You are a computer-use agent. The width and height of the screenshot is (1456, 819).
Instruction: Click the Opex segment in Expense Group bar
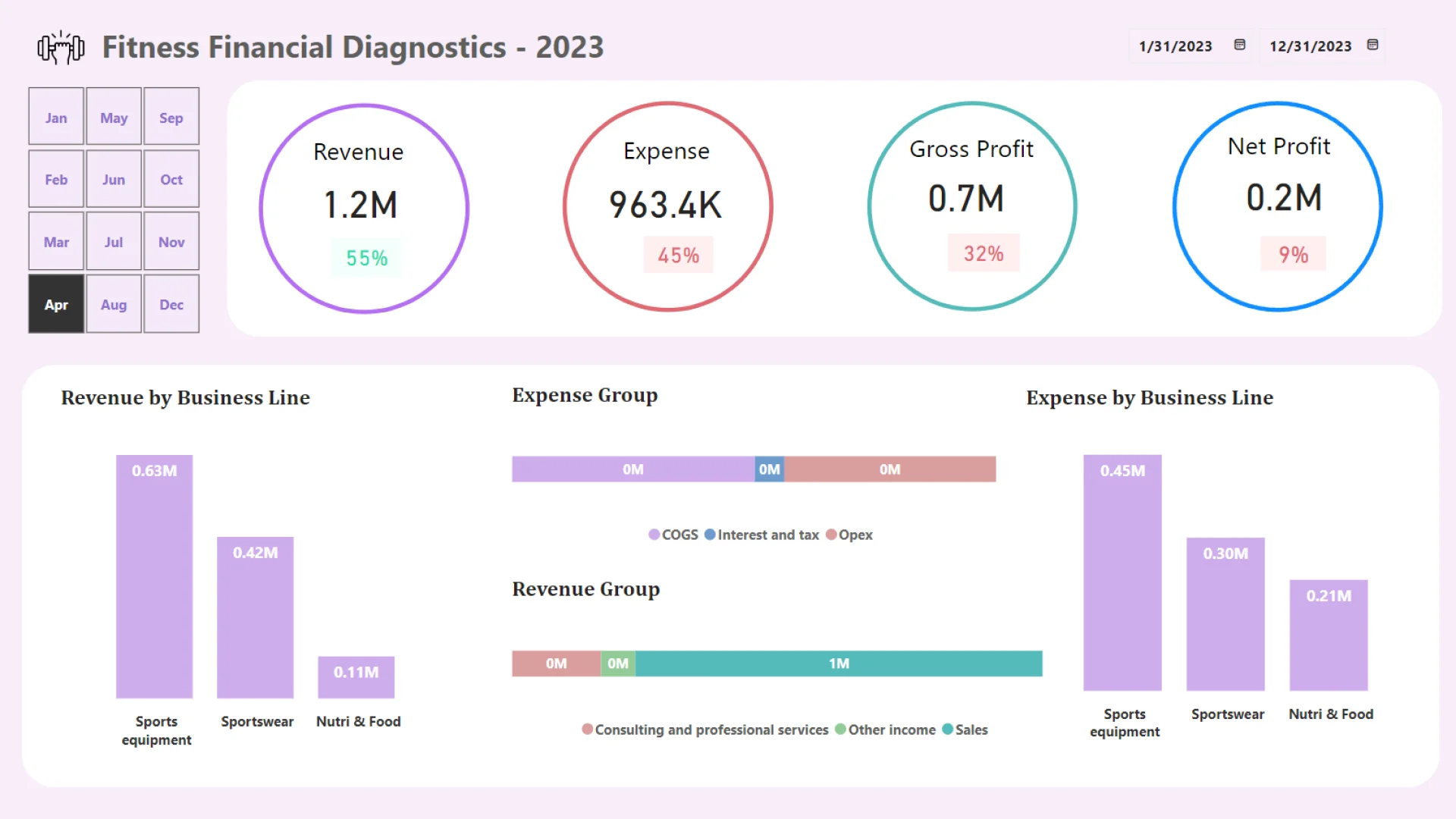coord(890,469)
